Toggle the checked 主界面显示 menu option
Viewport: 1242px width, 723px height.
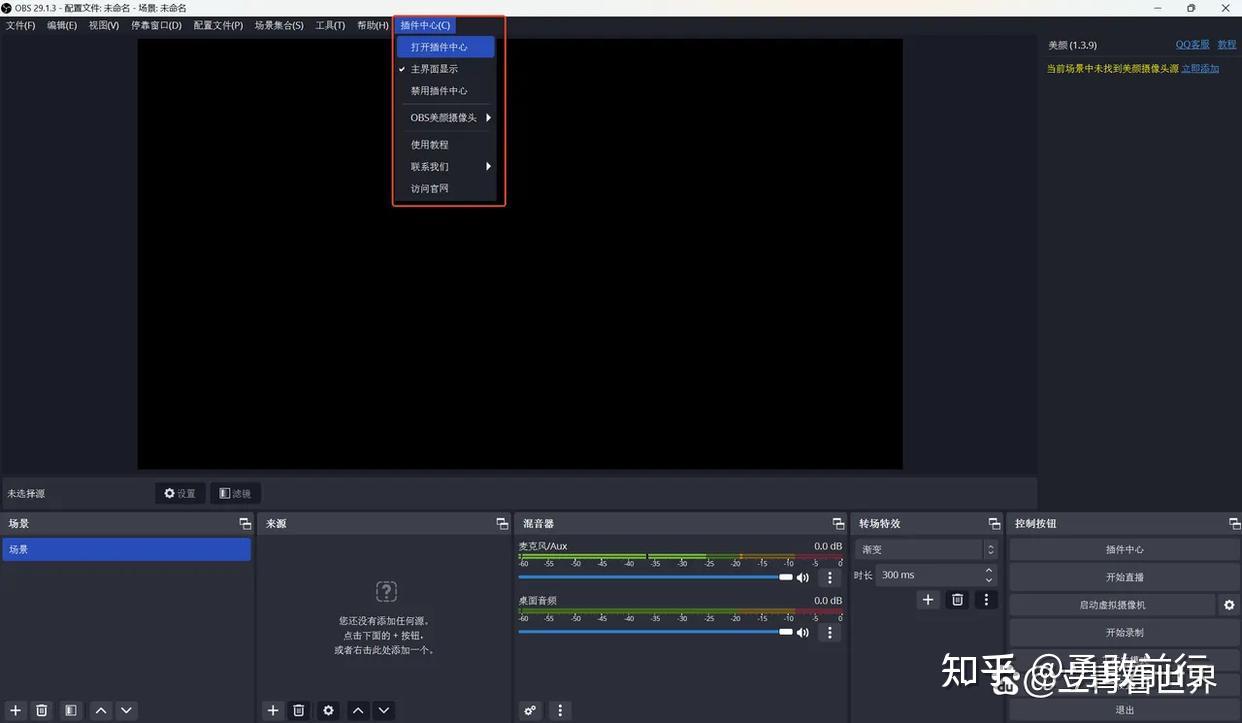coord(434,69)
